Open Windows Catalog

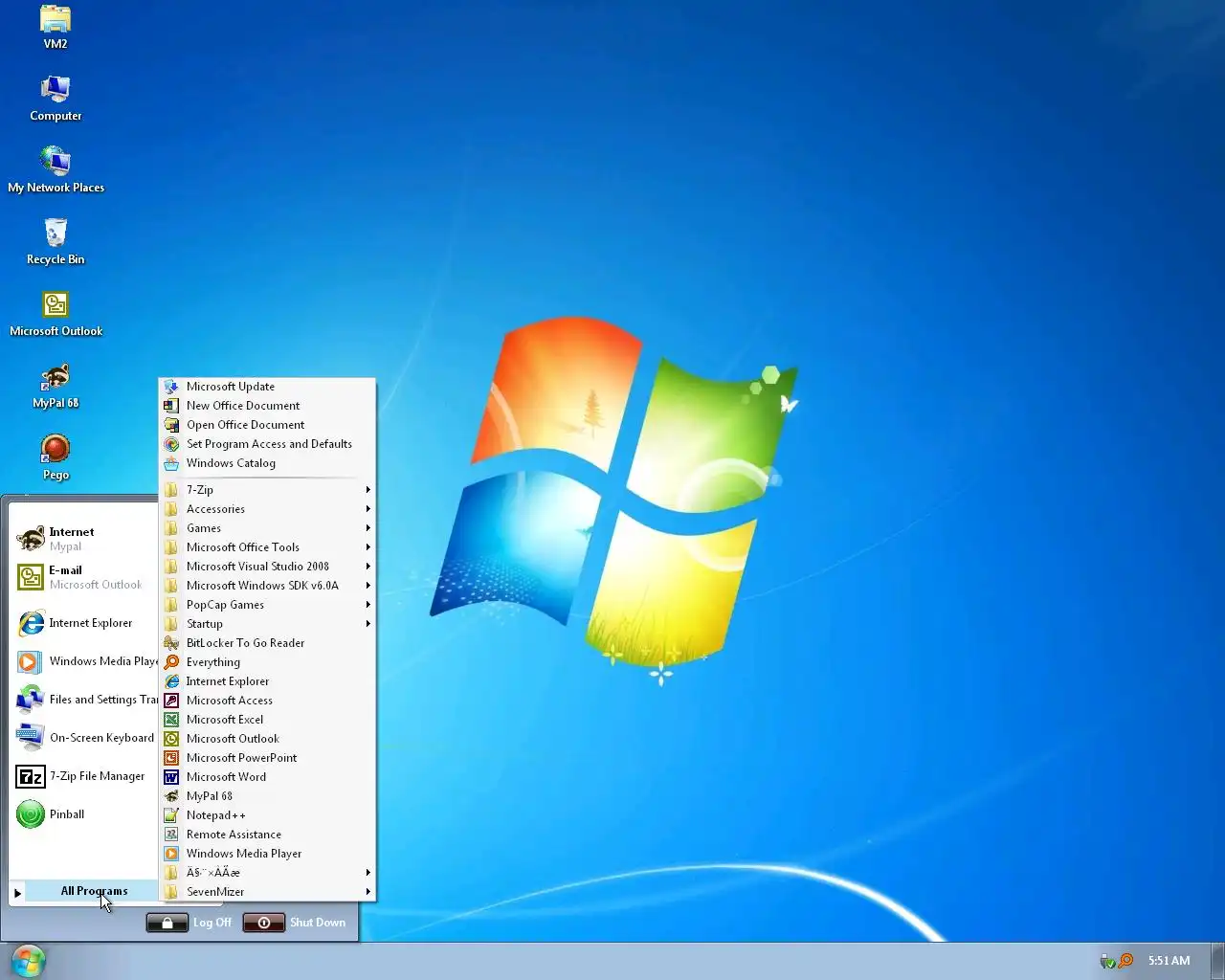(x=267, y=463)
